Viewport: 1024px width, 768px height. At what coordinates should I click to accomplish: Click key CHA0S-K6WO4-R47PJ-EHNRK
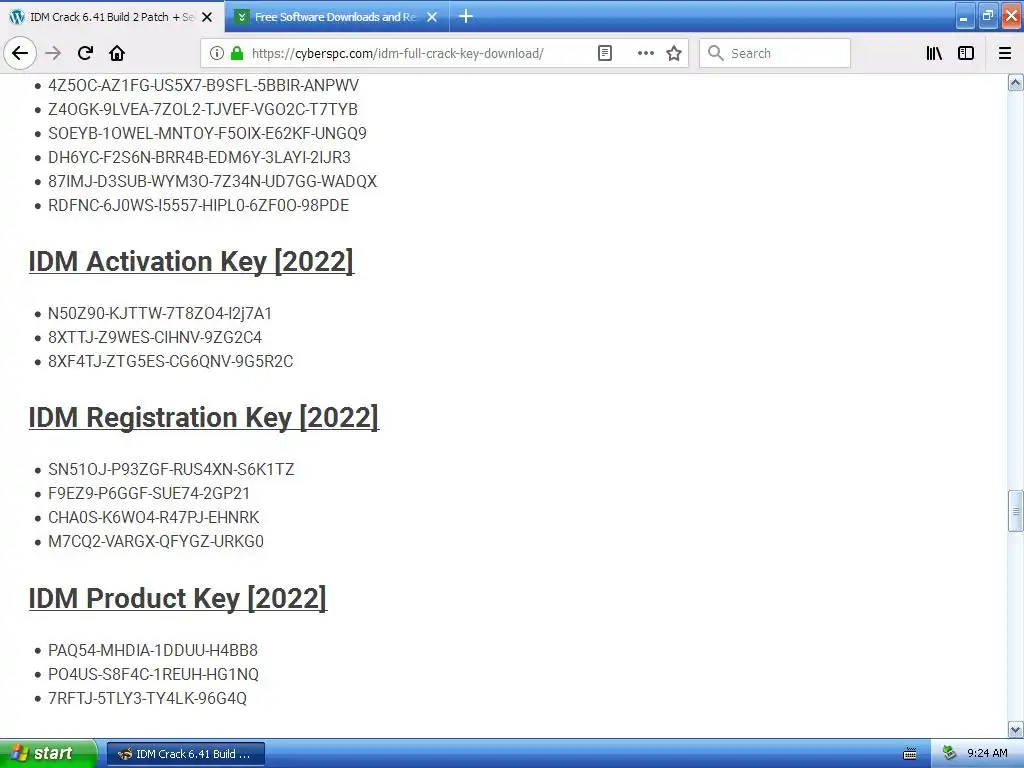(153, 517)
